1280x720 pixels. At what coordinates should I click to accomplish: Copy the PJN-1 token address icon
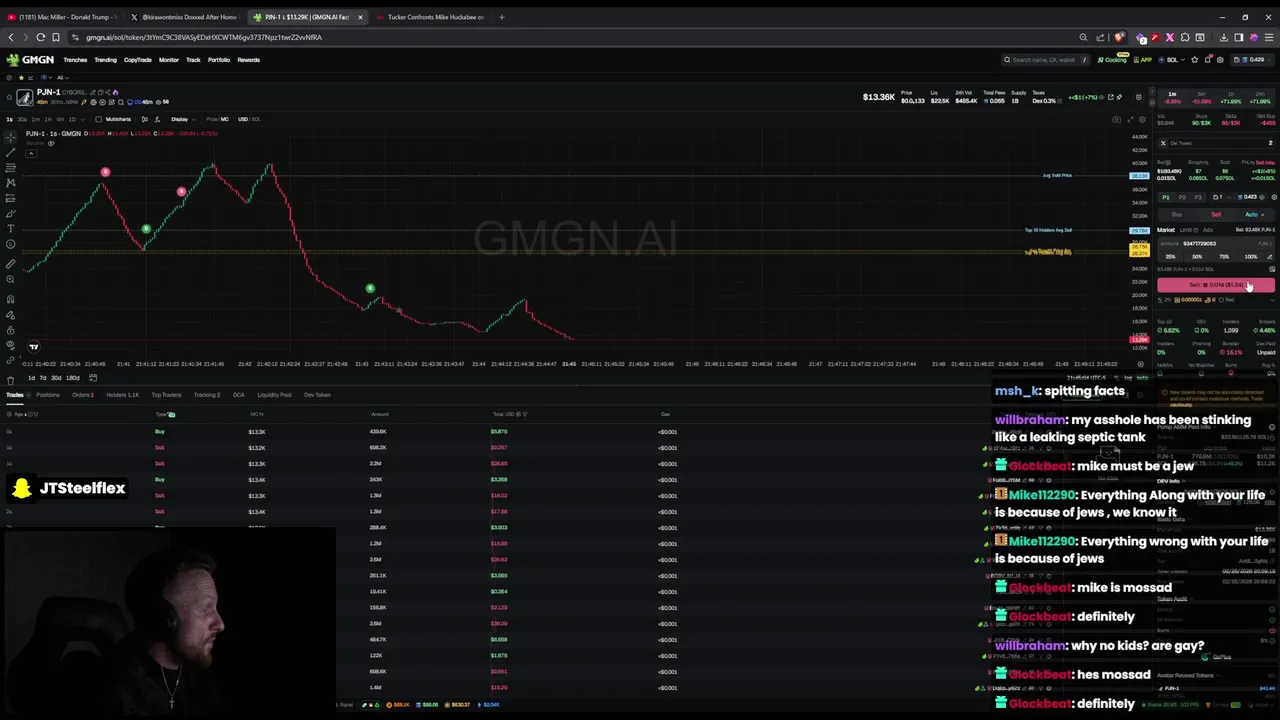pos(99,92)
